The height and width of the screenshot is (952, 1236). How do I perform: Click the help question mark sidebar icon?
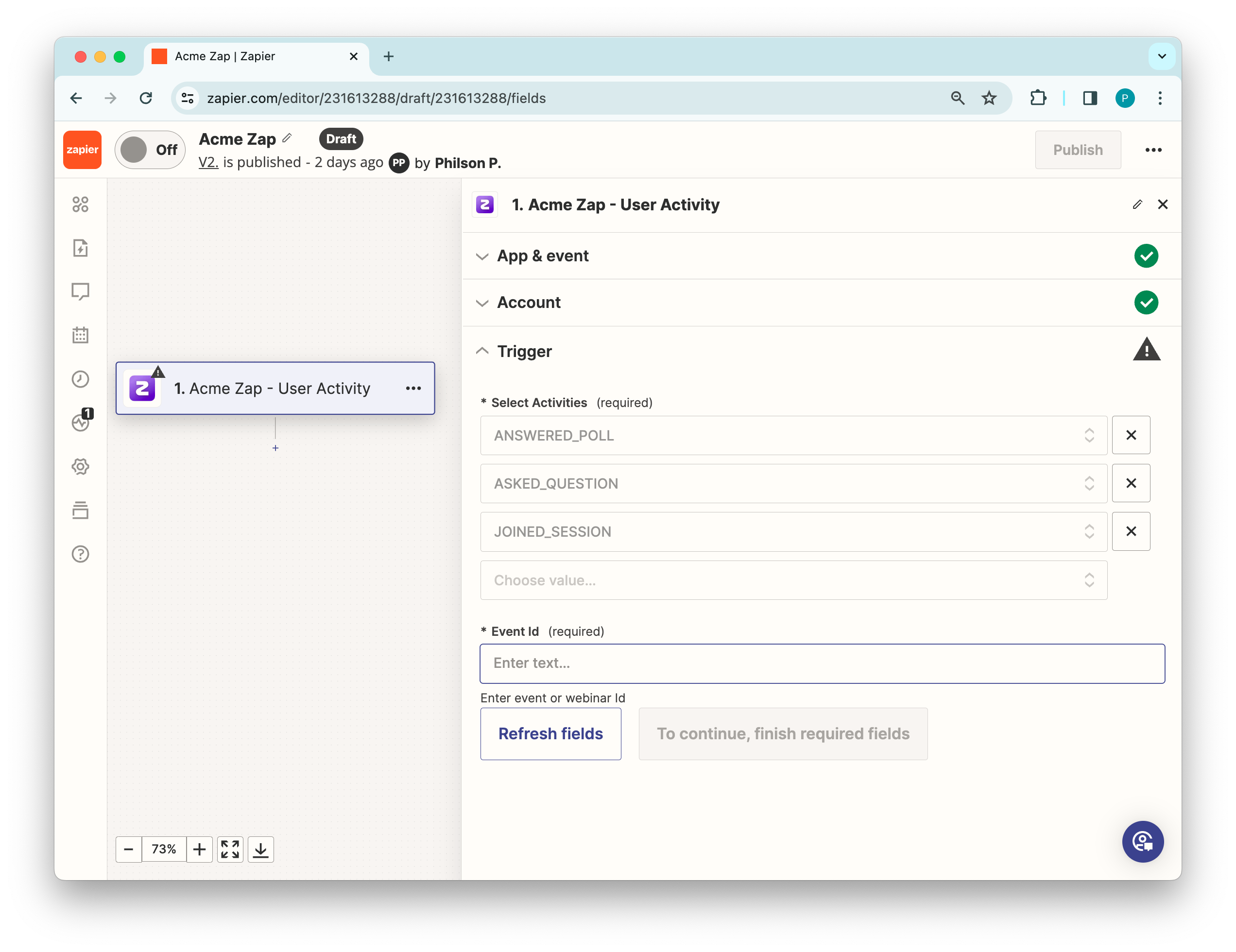tap(80, 554)
